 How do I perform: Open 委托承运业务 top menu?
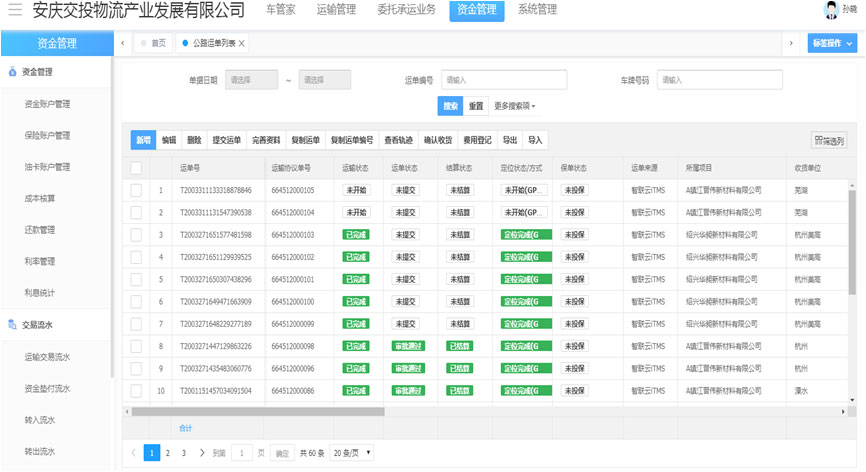click(x=406, y=9)
